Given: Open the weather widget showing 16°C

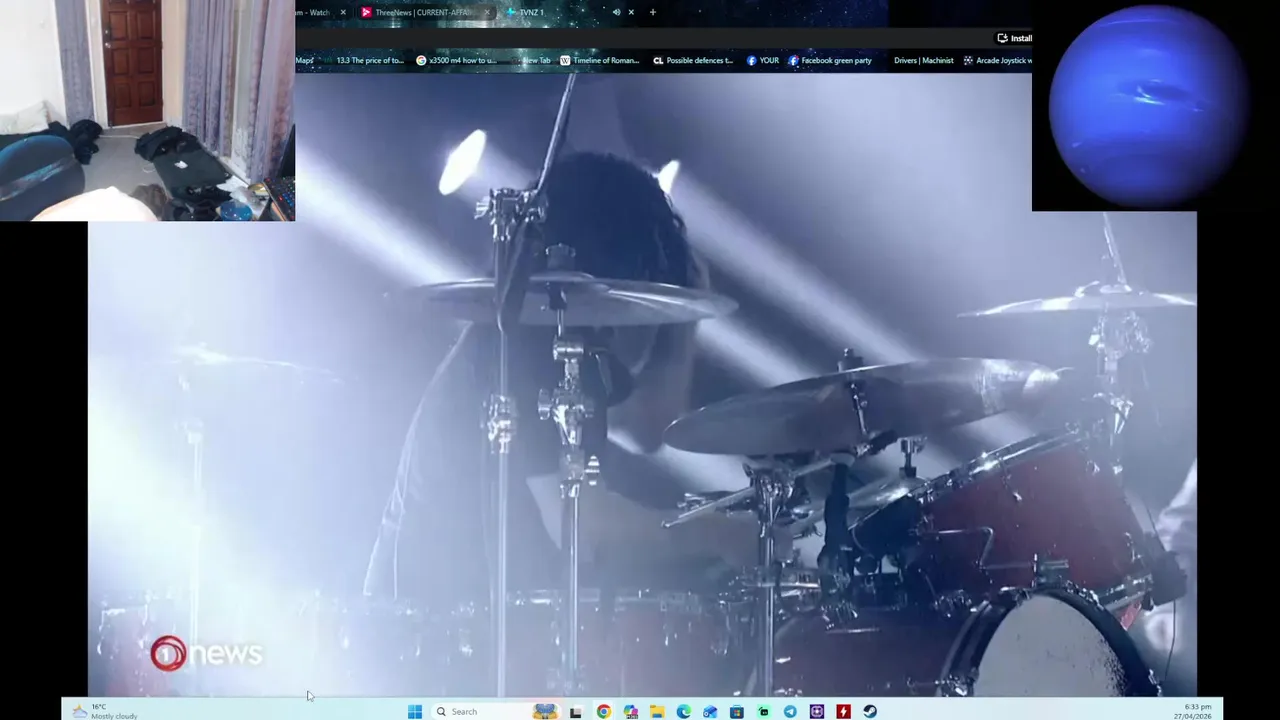Looking at the screenshot, I should pyautogui.click(x=105, y=711).
